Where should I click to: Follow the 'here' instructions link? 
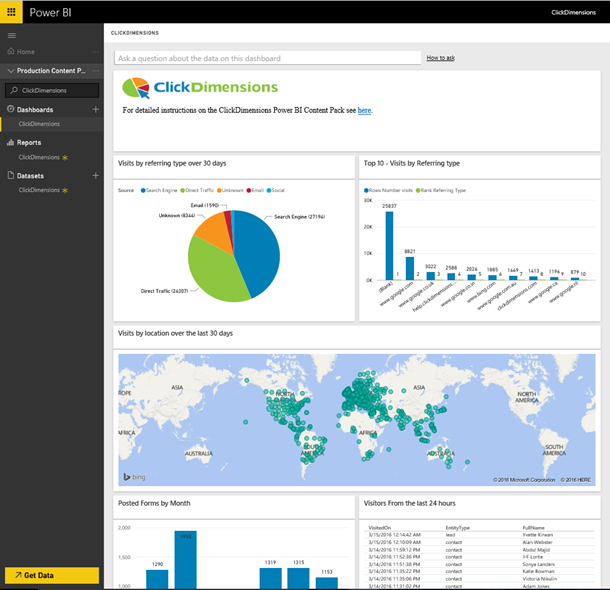pos(364,110)
